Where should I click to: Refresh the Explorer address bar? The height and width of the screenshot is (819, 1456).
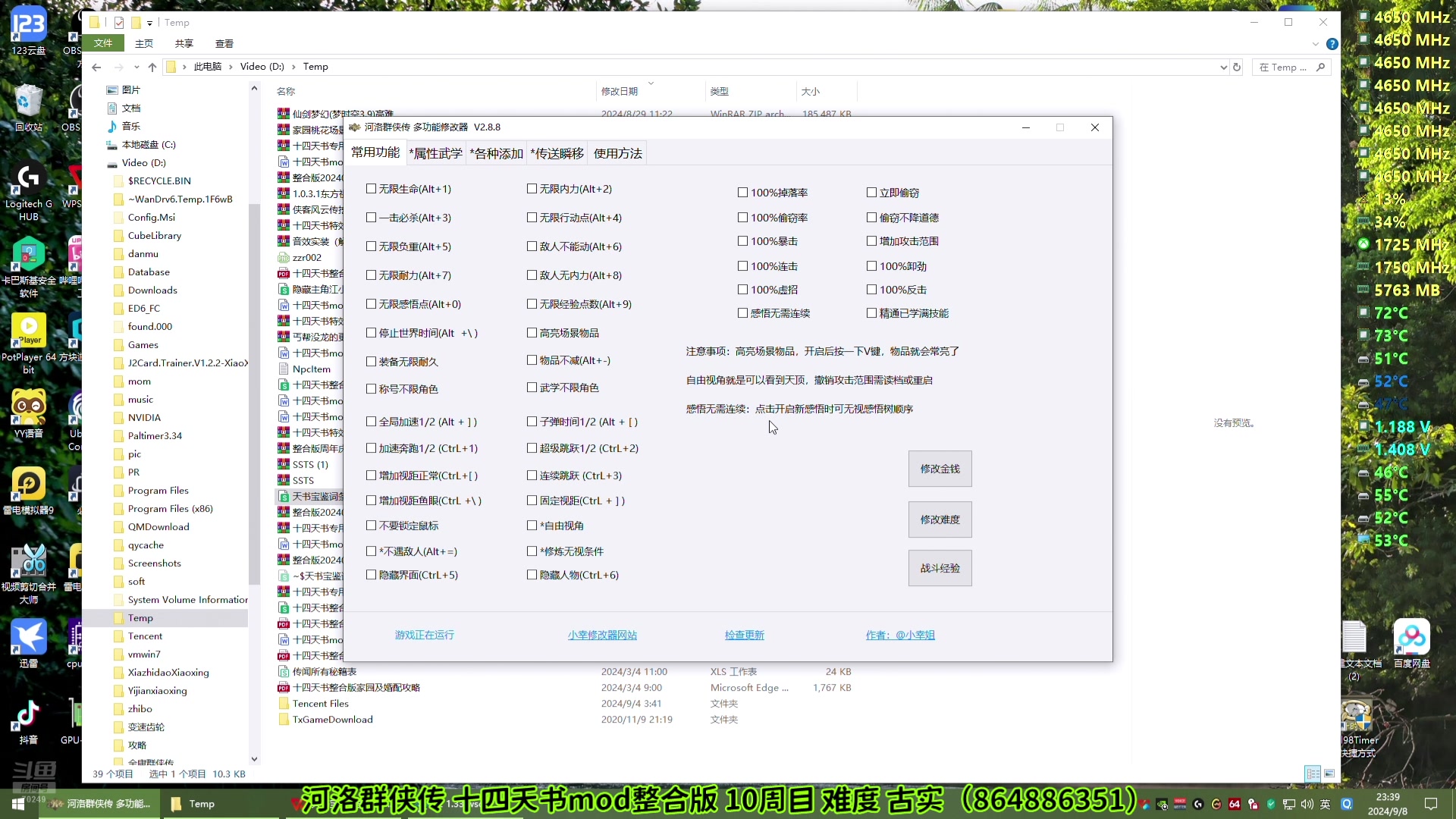pyautogui.click(x=1237, y=67)
